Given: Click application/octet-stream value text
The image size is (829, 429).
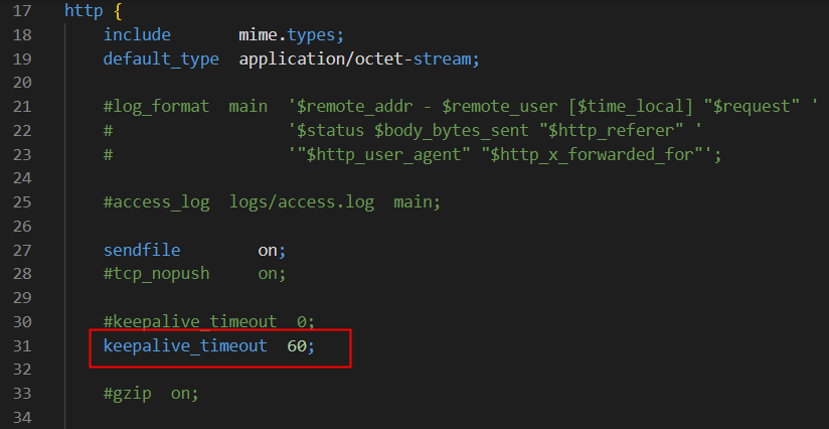Looking at the screenshot, I should (359, 59).
